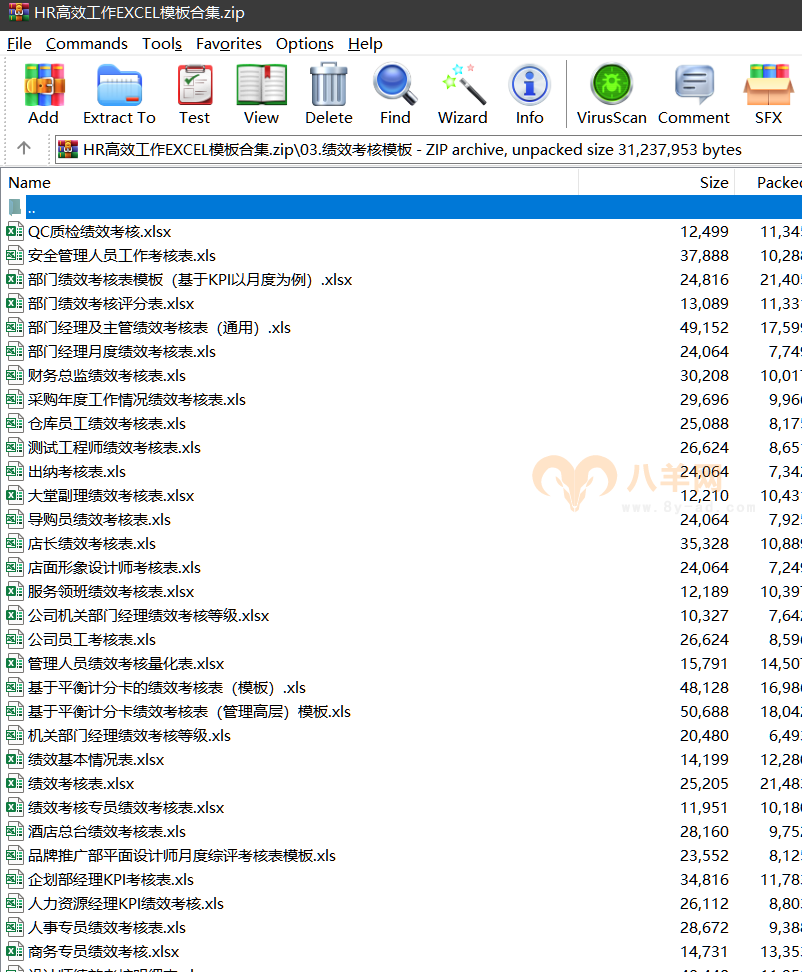
Task: Select file 店面形象设计师考核表.xls
Action: (x=114, y=568)
